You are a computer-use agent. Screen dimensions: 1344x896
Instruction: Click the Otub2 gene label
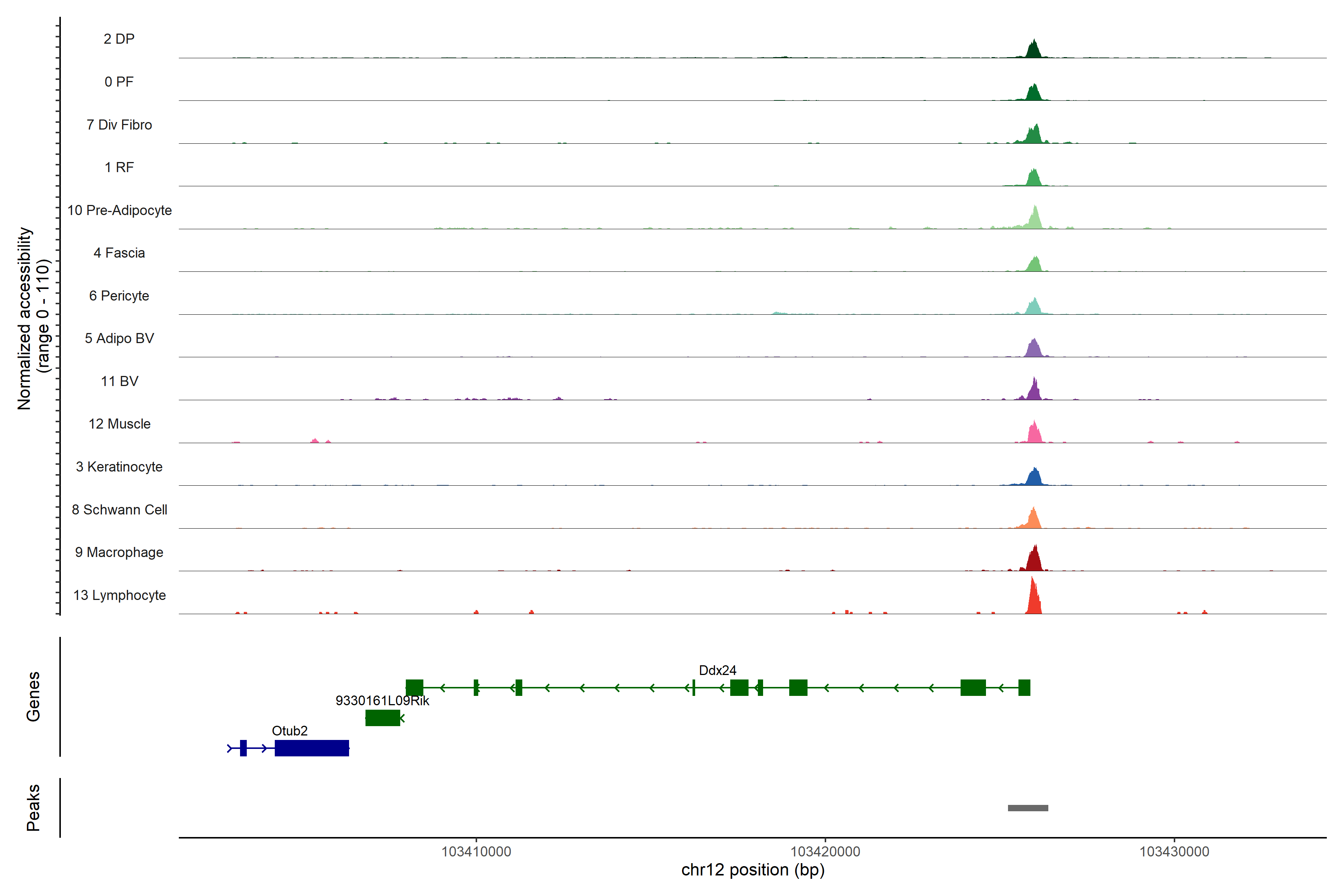(290, 731)
